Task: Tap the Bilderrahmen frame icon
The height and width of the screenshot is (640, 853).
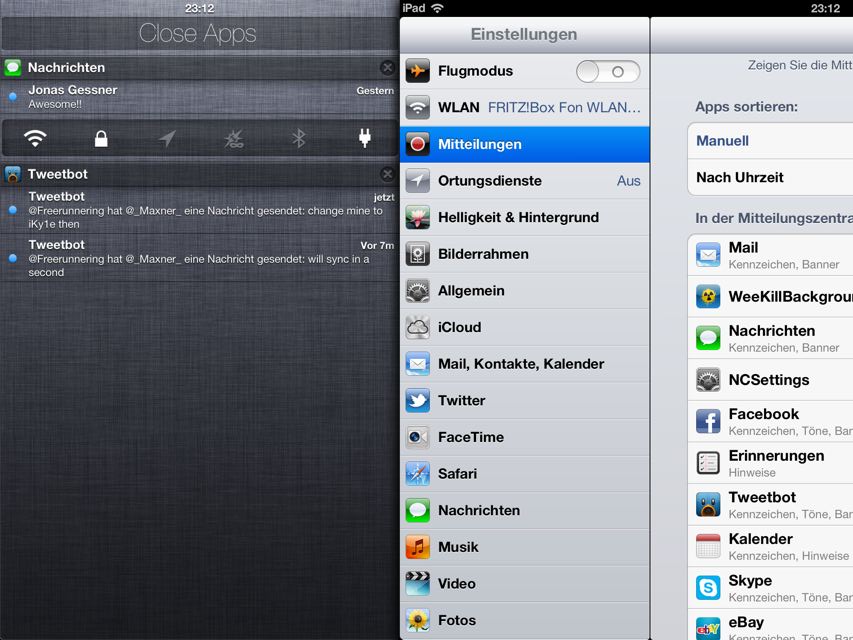Action: (x=417, y=254)
